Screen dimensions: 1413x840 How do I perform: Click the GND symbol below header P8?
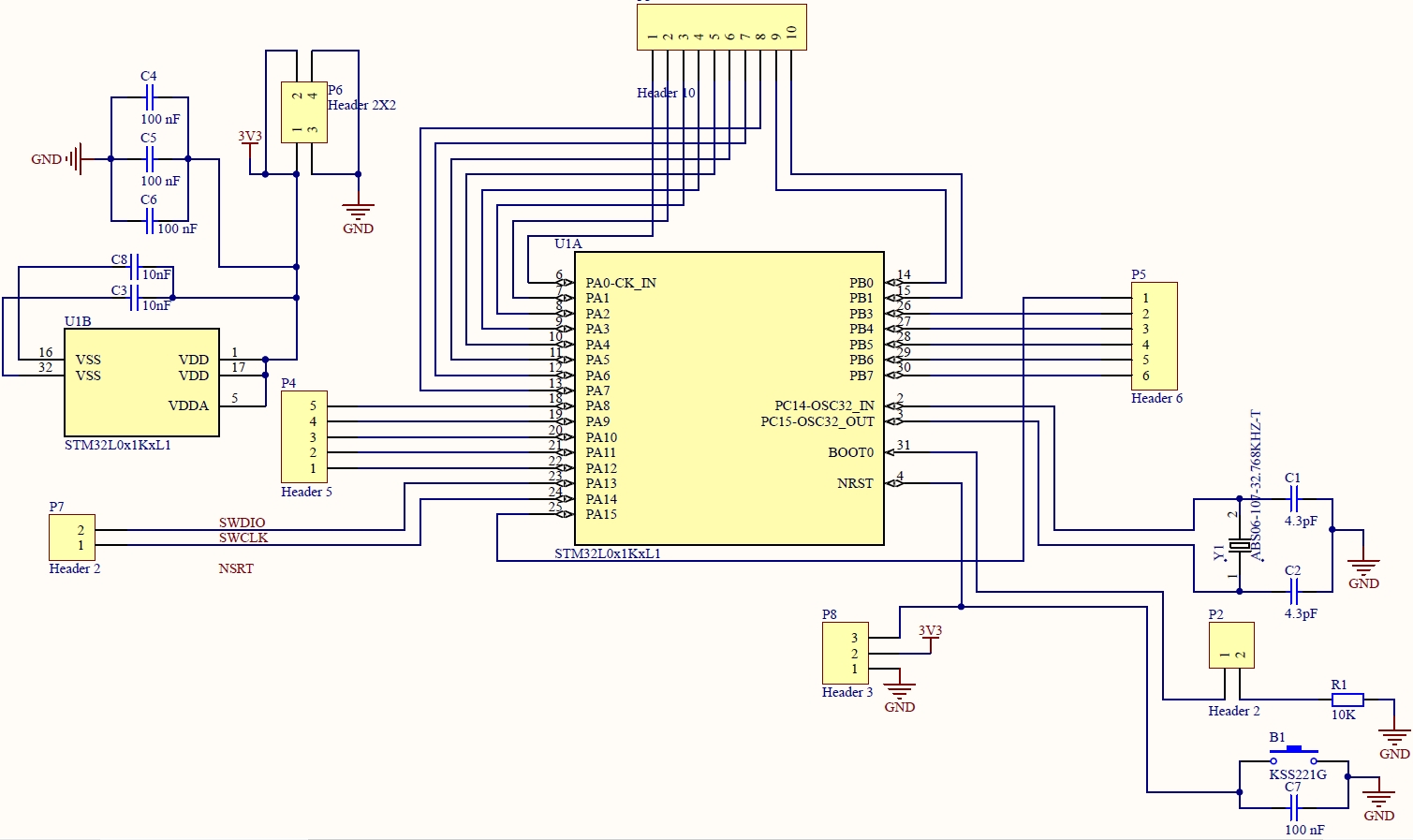click(x=900, y=694)
